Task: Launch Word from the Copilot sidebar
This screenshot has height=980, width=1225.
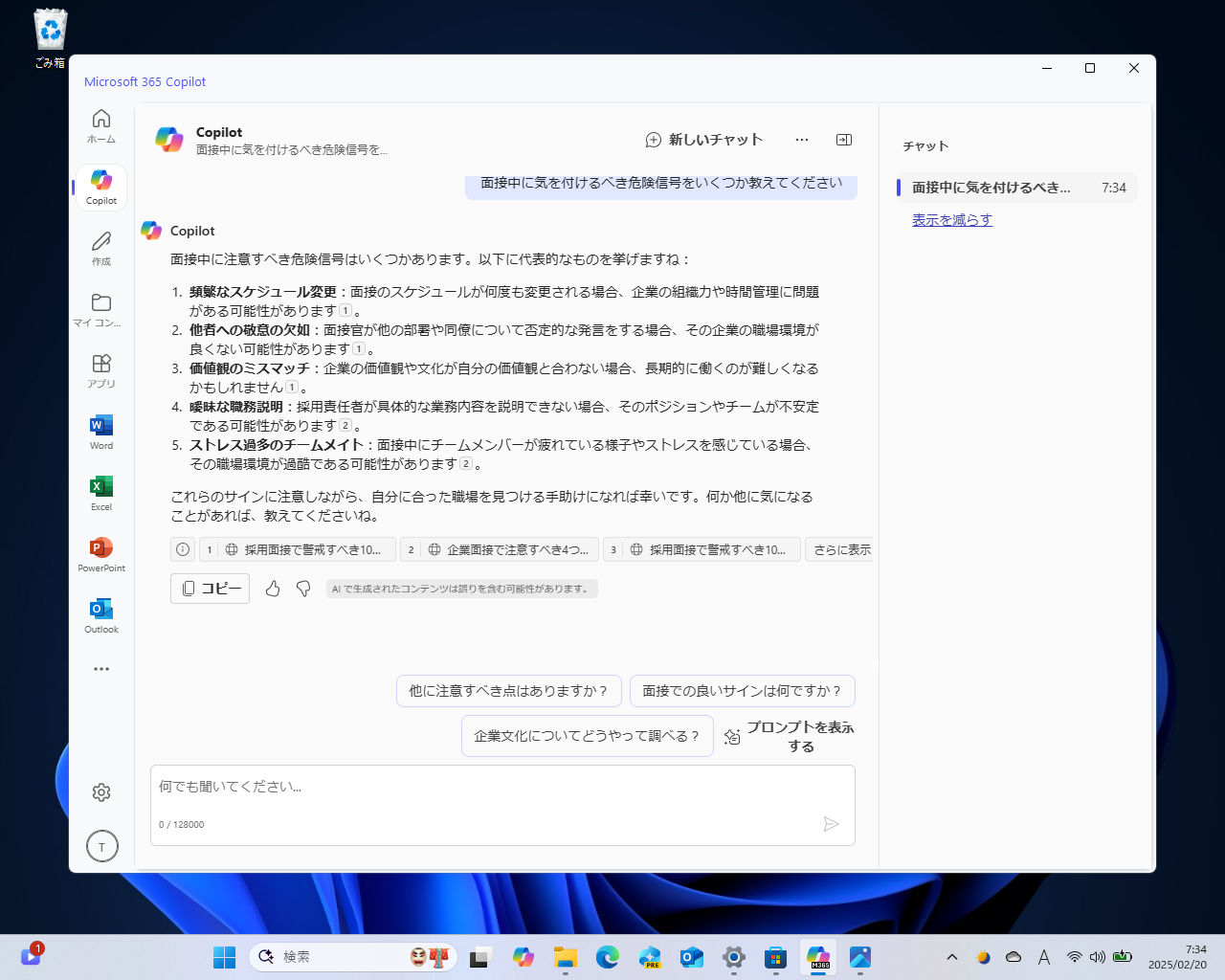Action: tap(100, 433)
